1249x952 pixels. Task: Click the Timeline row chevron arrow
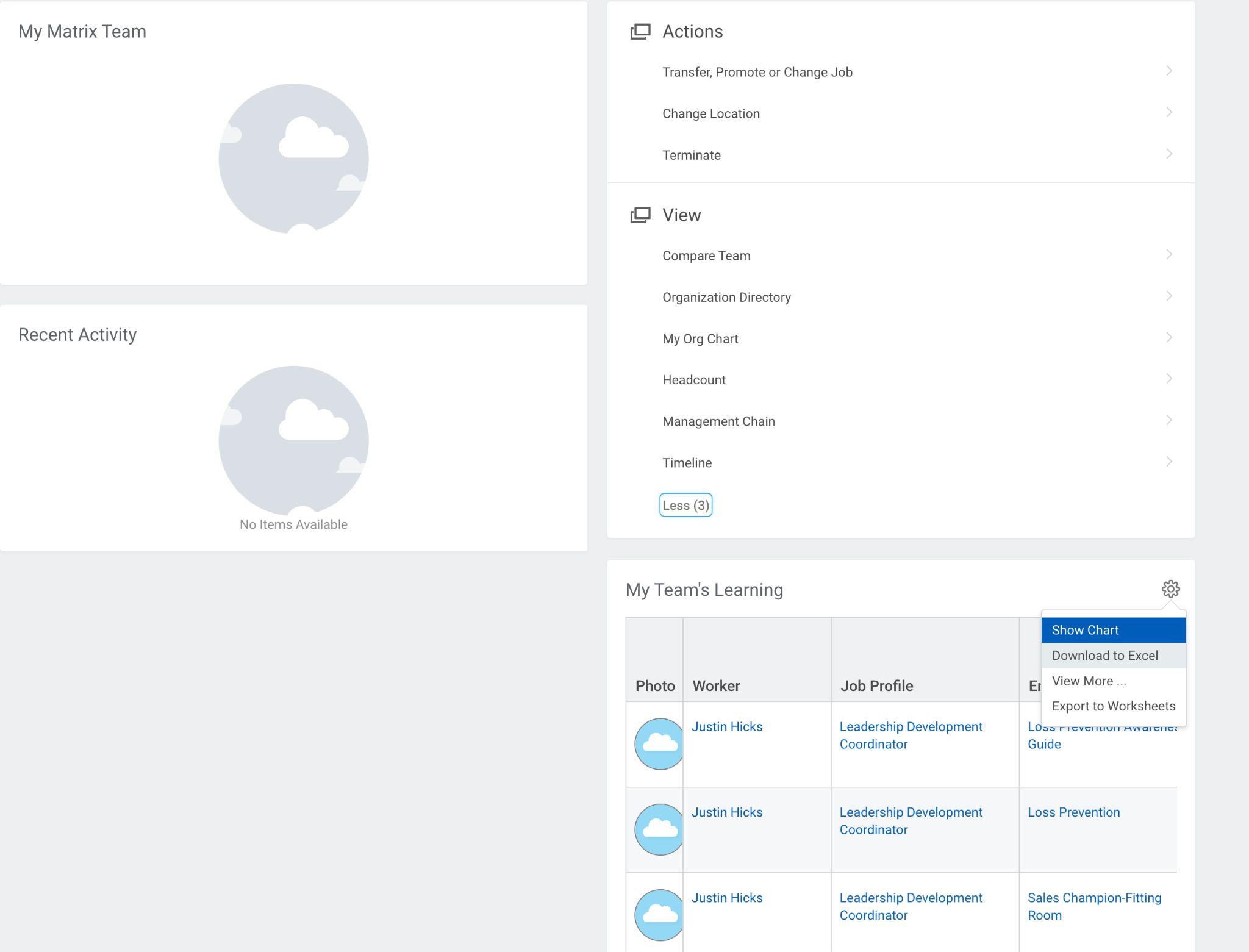(1168, 462)
